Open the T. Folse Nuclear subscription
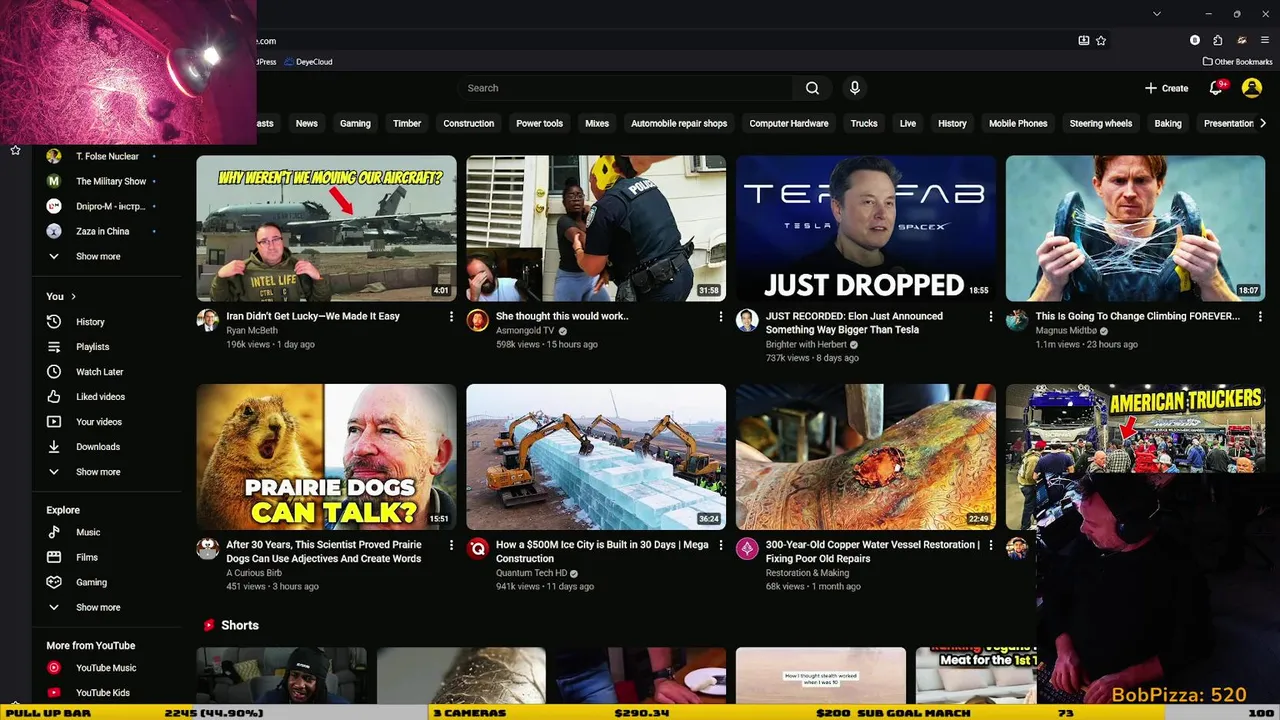Viewport: 1280px width, 720px height. (106, 156)
